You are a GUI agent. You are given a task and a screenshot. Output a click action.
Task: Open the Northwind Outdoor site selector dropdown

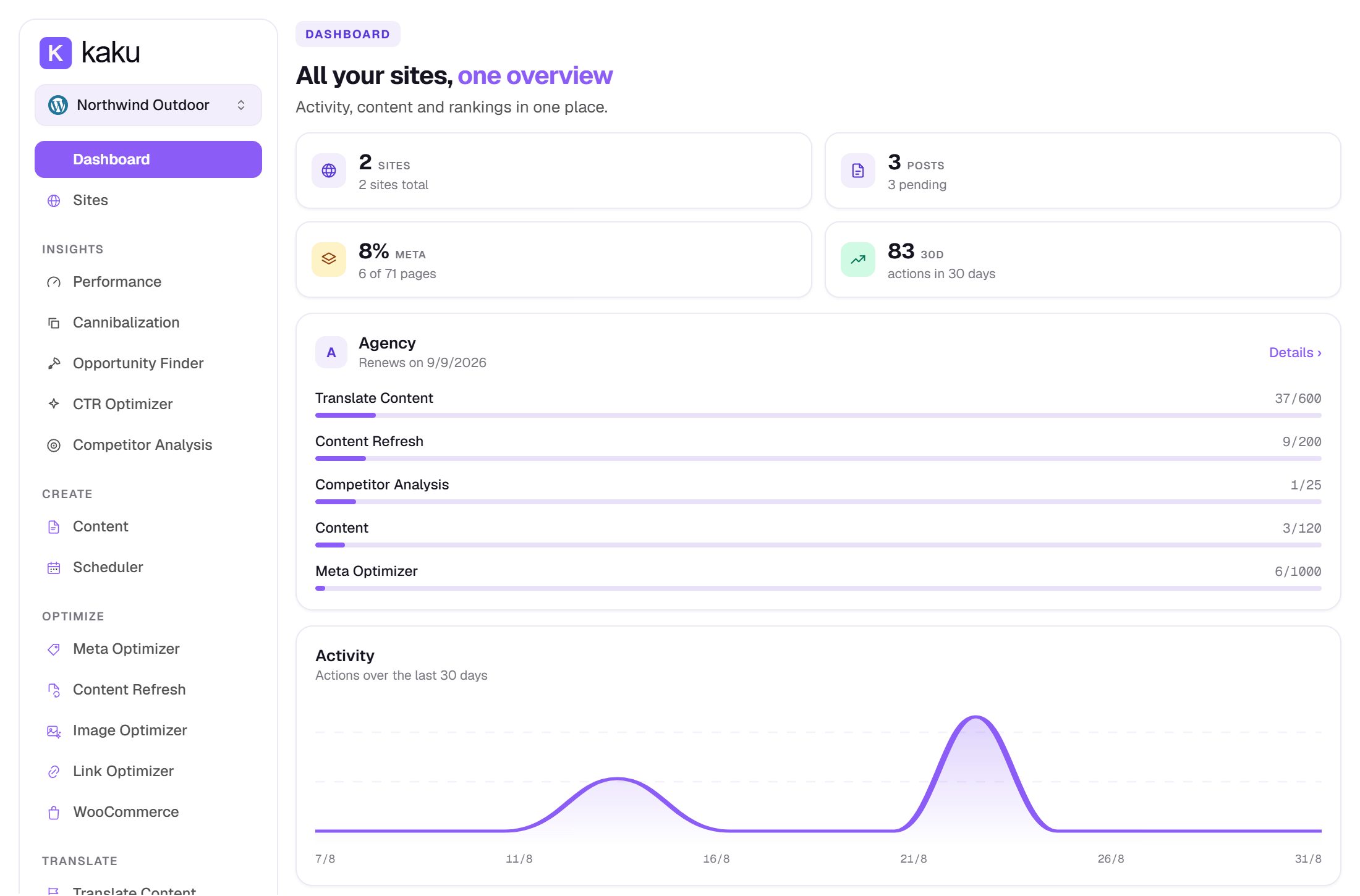pyautogui.click(x=148, y=105)
